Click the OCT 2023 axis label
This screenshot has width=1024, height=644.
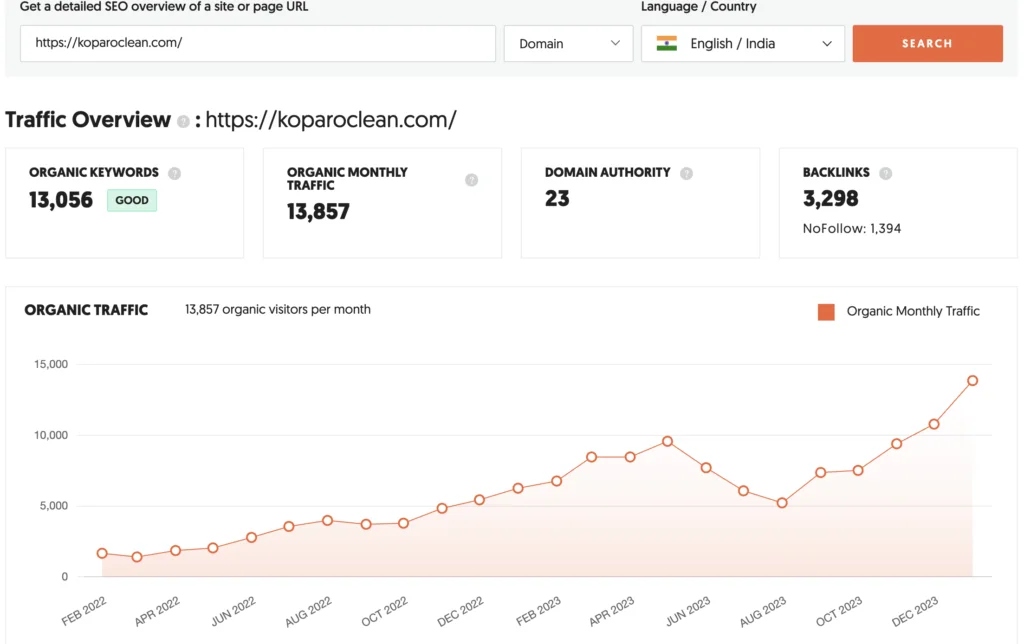click(x=839, y=611)
